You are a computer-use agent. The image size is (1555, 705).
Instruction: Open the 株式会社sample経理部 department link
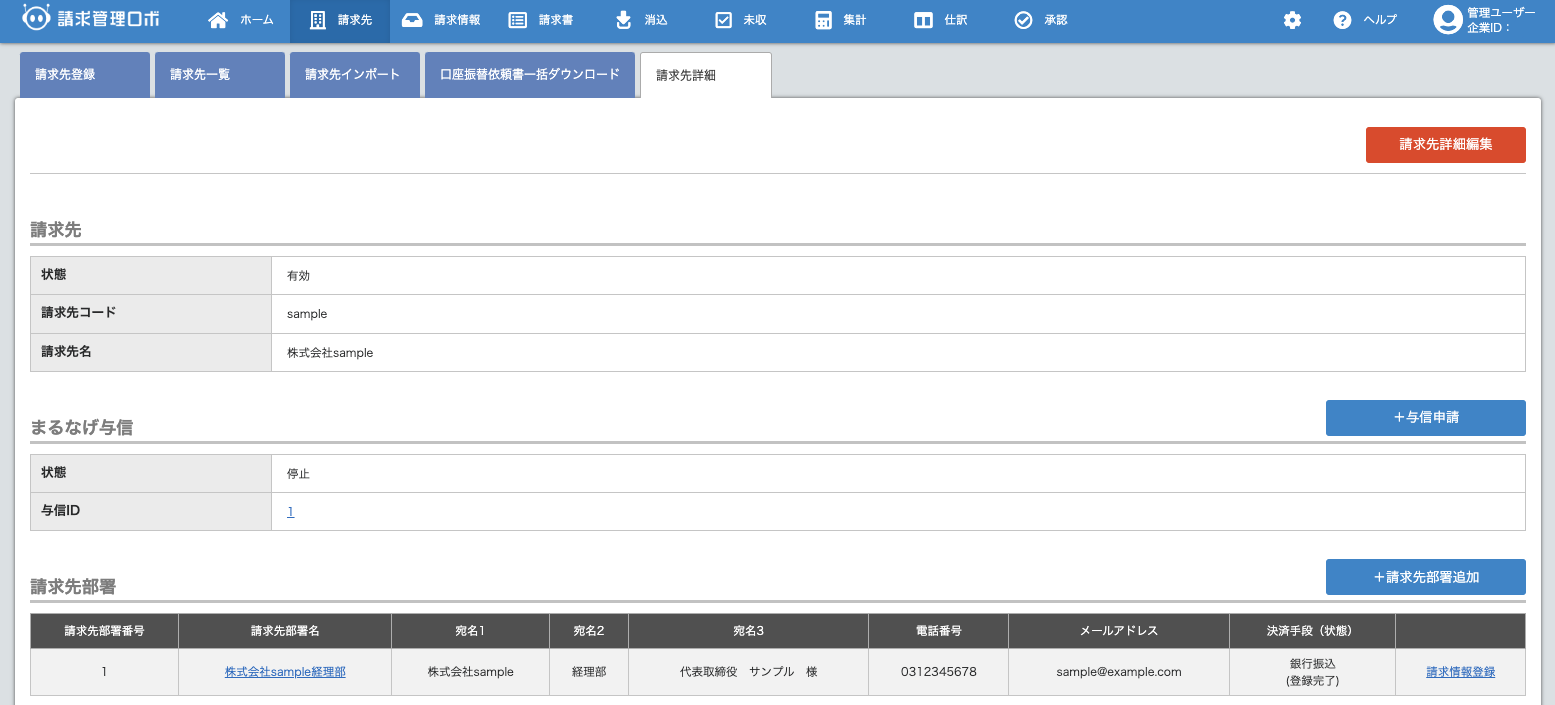pyautogui.click(x=284, y=671)
